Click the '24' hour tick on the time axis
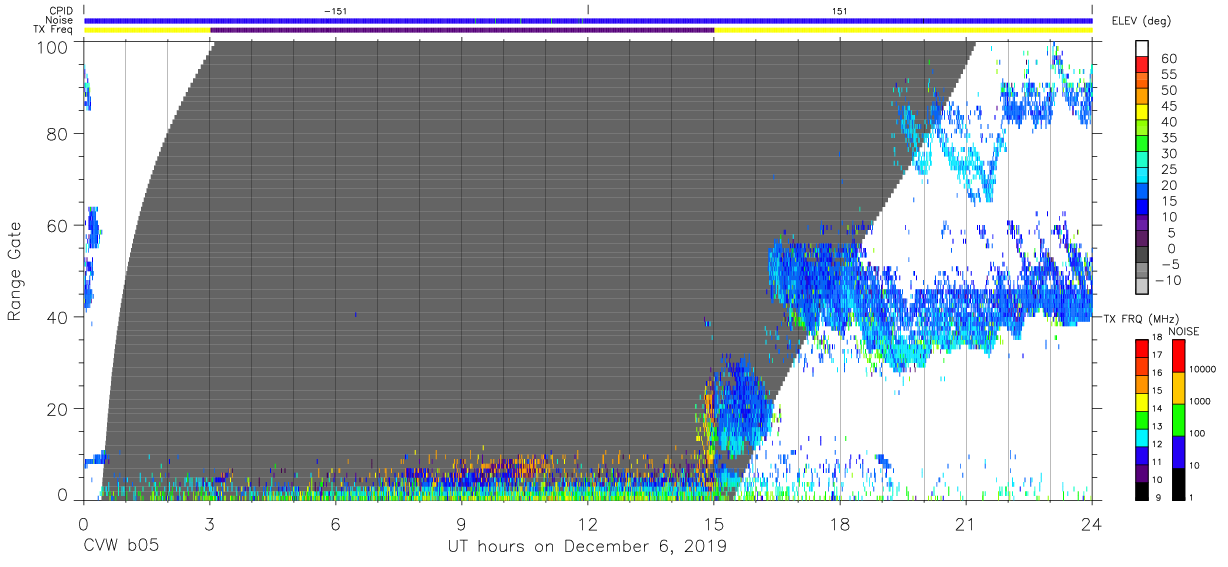This screenshot has width=1228, height=567. click(x=1092, y=523)
